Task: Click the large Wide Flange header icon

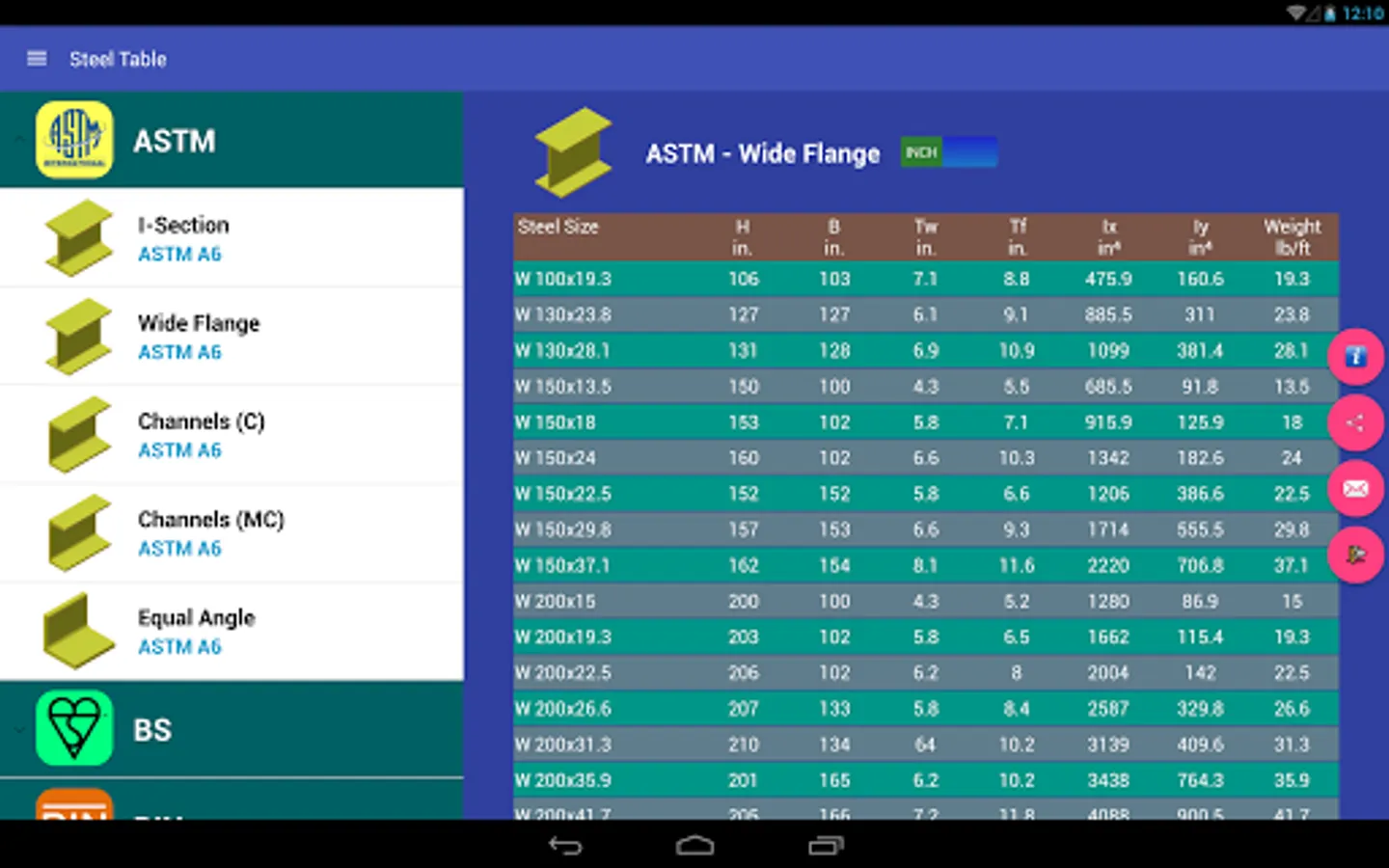Action: 574,152
